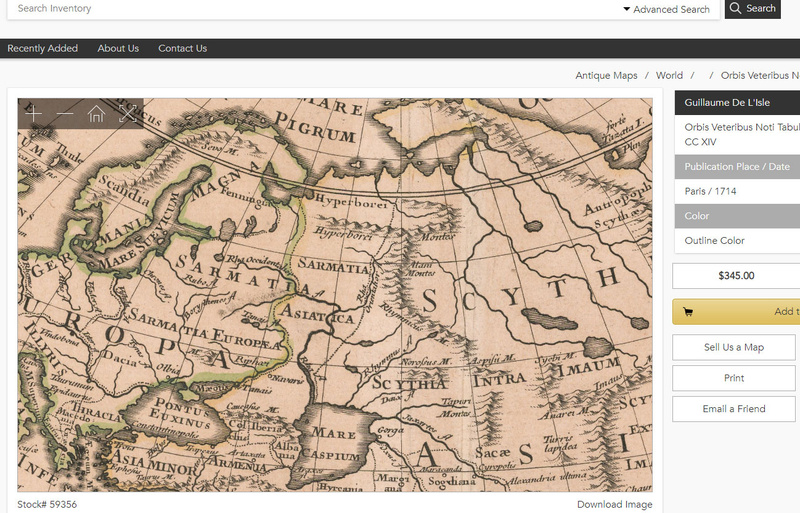Click the Orbis Veteribus breadcrumb title
Screen dimensions: 800x513
click(759, 76)
